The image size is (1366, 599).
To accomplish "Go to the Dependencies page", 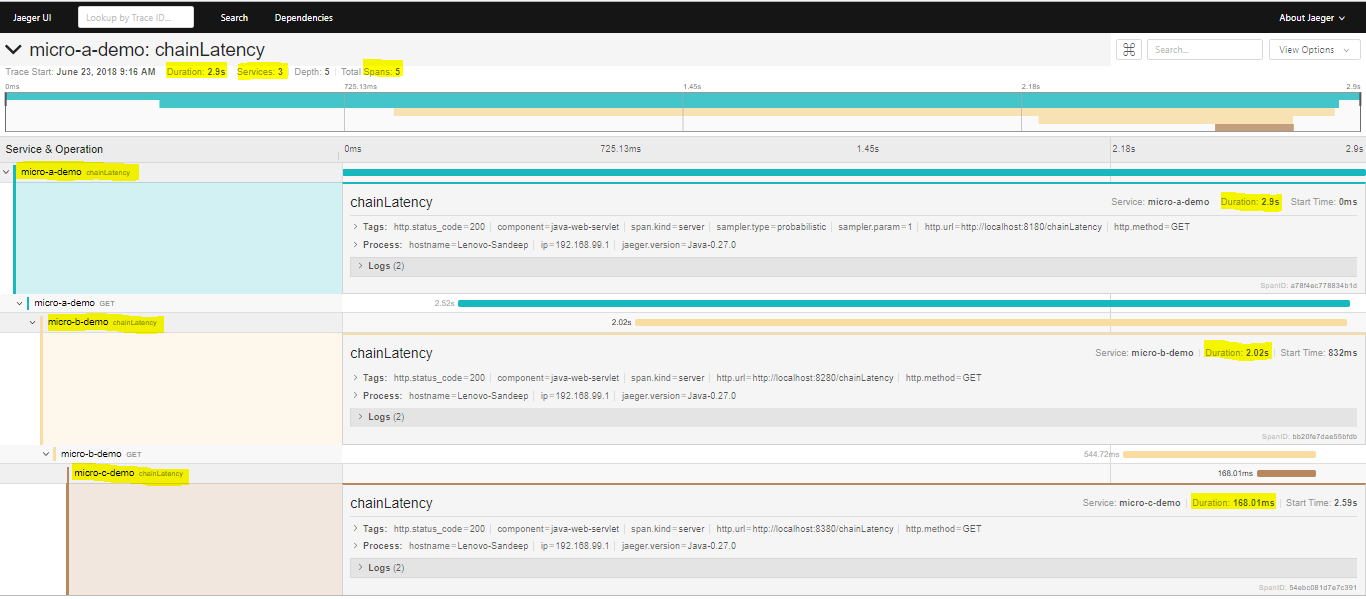I will pyautogui.click(x=305, y=17).
